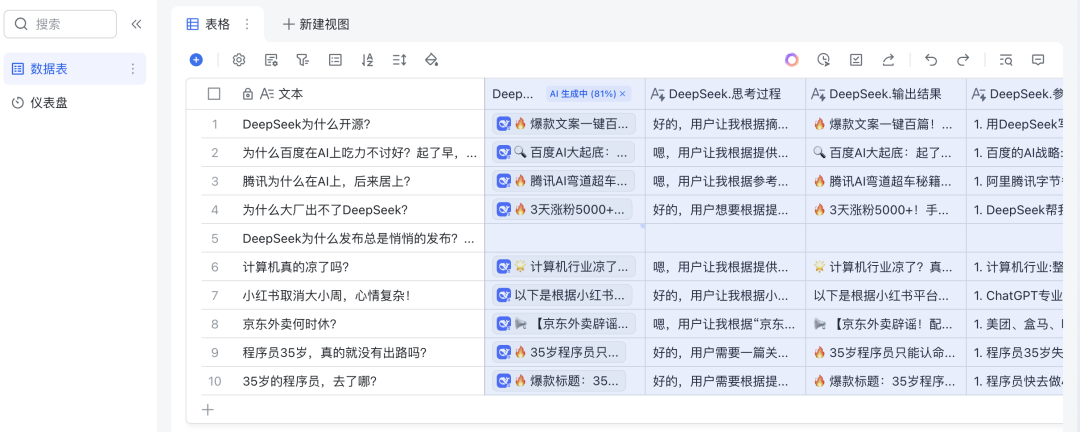Select empty DeepSeek cell in row 5
This screenshot has height=432, width=1080.
pos(565,238)
